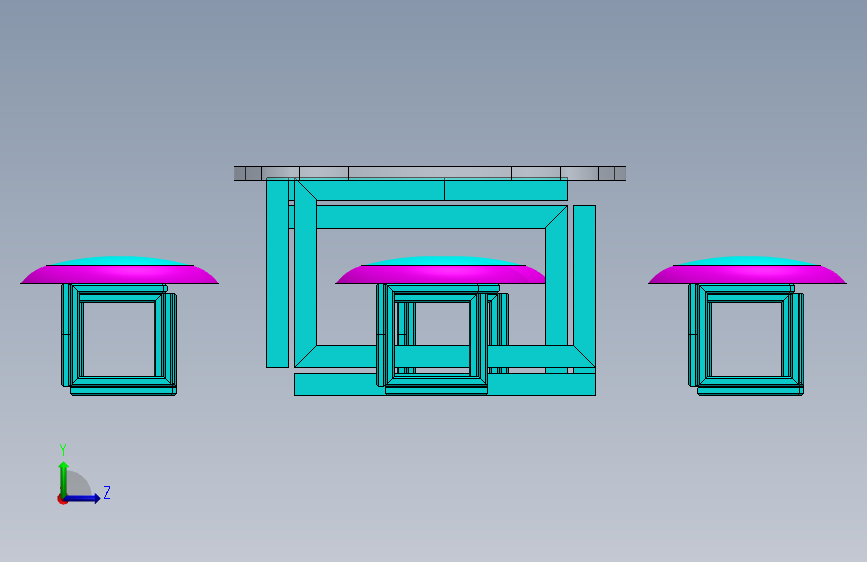Click the green Y axis arrow of triad
The height and width of the screenshot is (562, 867).
click(64, 478)
